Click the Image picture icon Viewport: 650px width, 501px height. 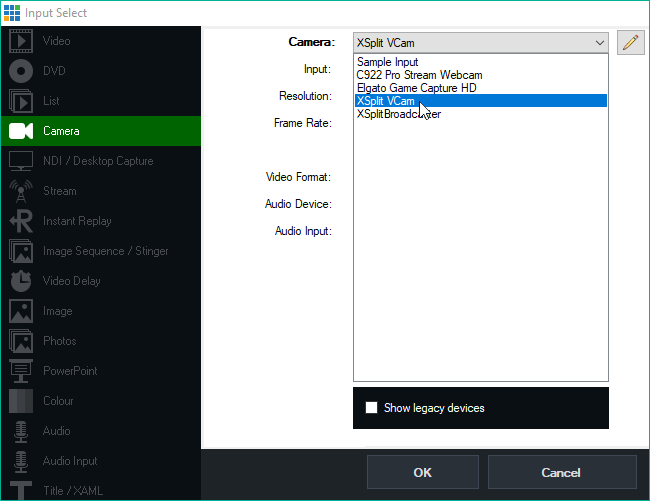coord(21,311)
